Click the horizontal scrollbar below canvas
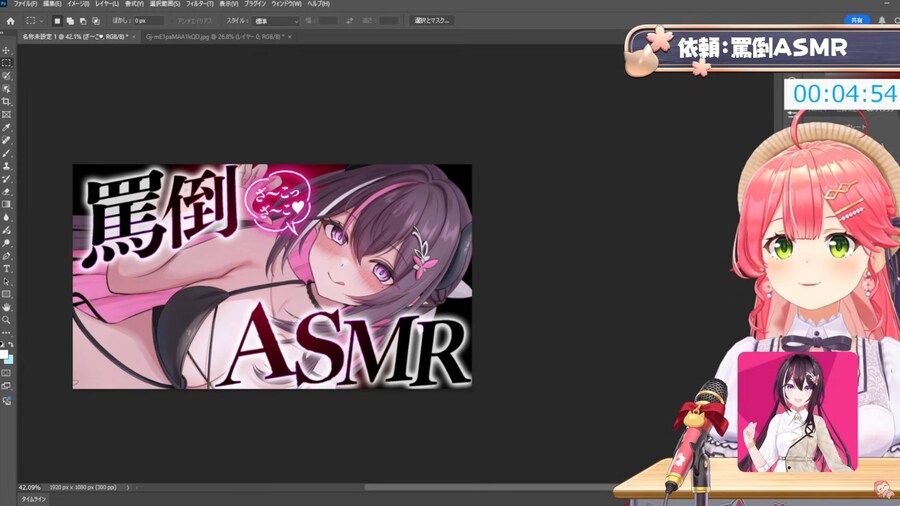 [x=491, y=488]
